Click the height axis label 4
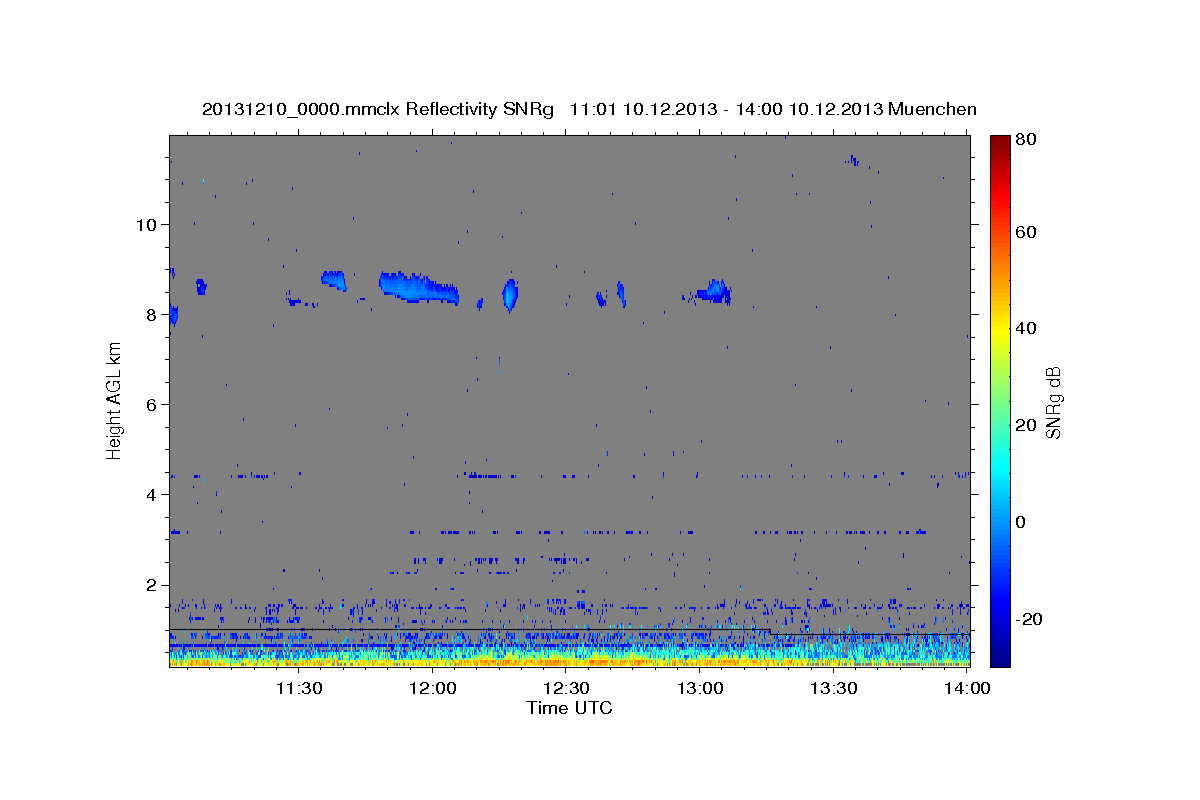This screenshot has height=800, width=1200. pos(151,494)
